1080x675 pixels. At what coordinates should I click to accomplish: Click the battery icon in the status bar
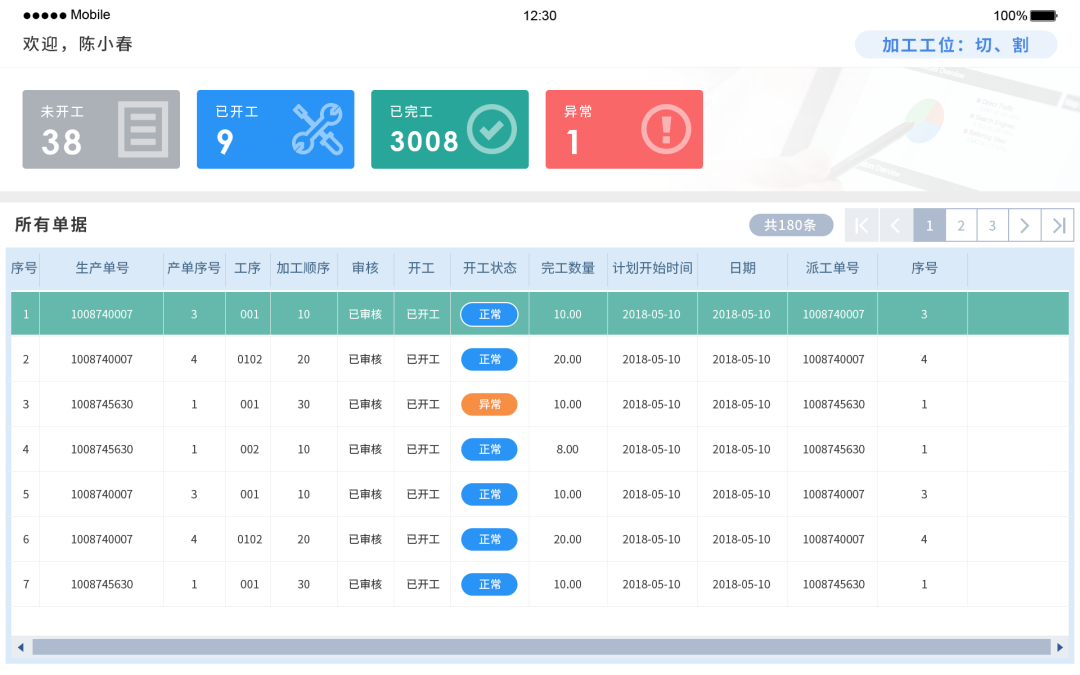pyautogui.click(x=1041, y=15)
